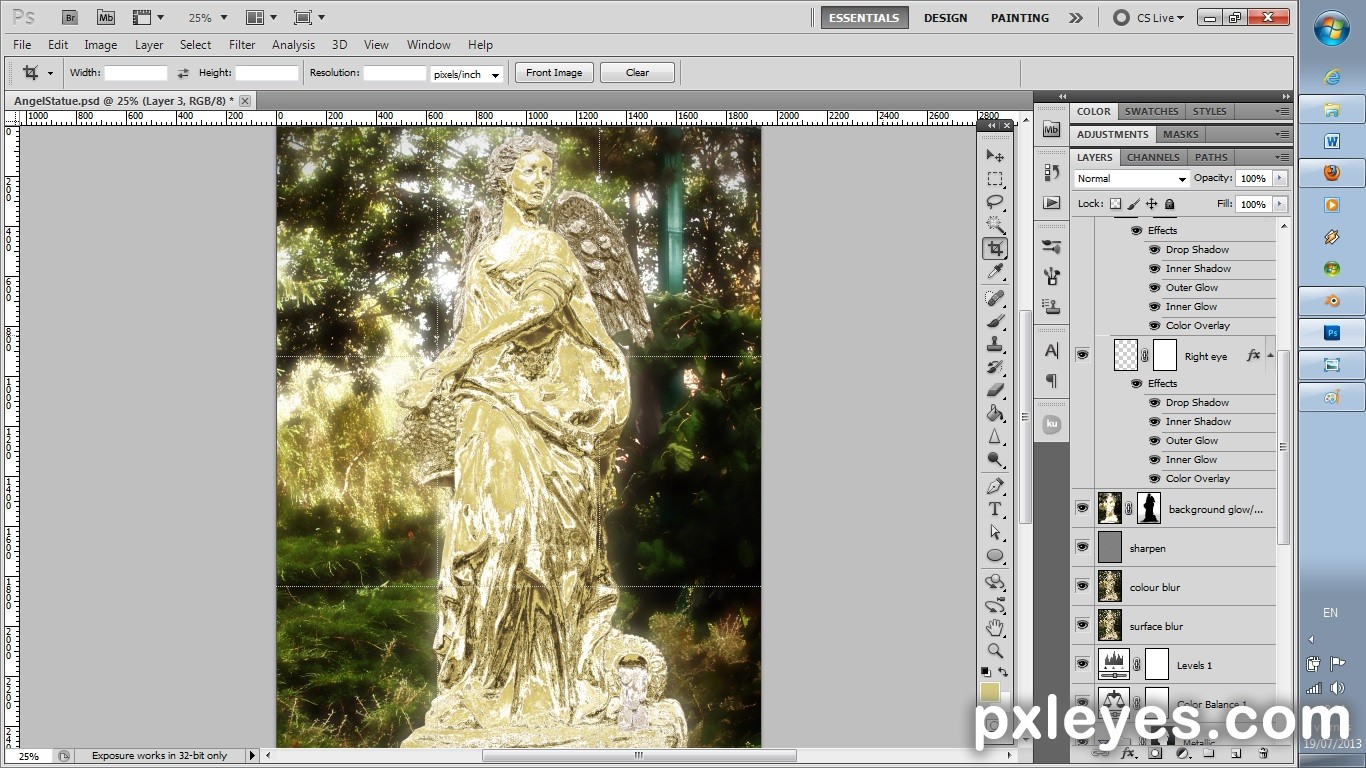Select the Move tool
1366x768 pixels.
pyautogui.click(x=995, y=155)
